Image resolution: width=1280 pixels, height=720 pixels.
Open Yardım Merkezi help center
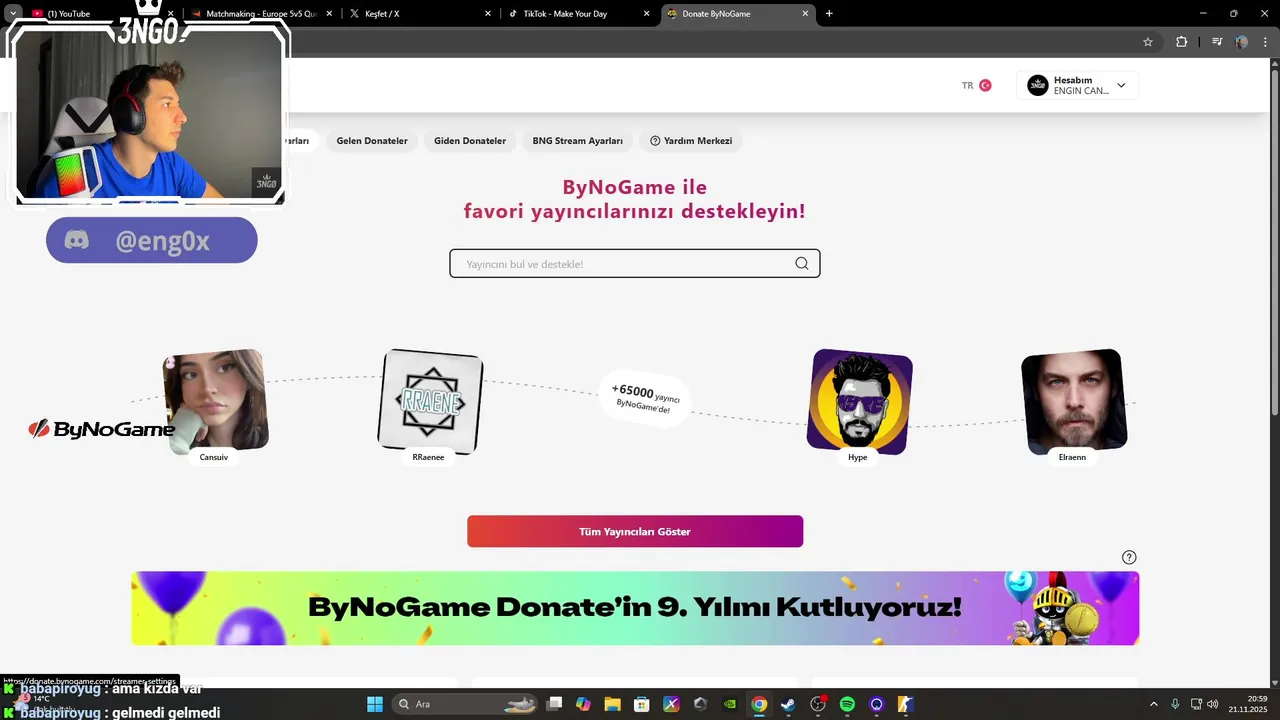691,141
